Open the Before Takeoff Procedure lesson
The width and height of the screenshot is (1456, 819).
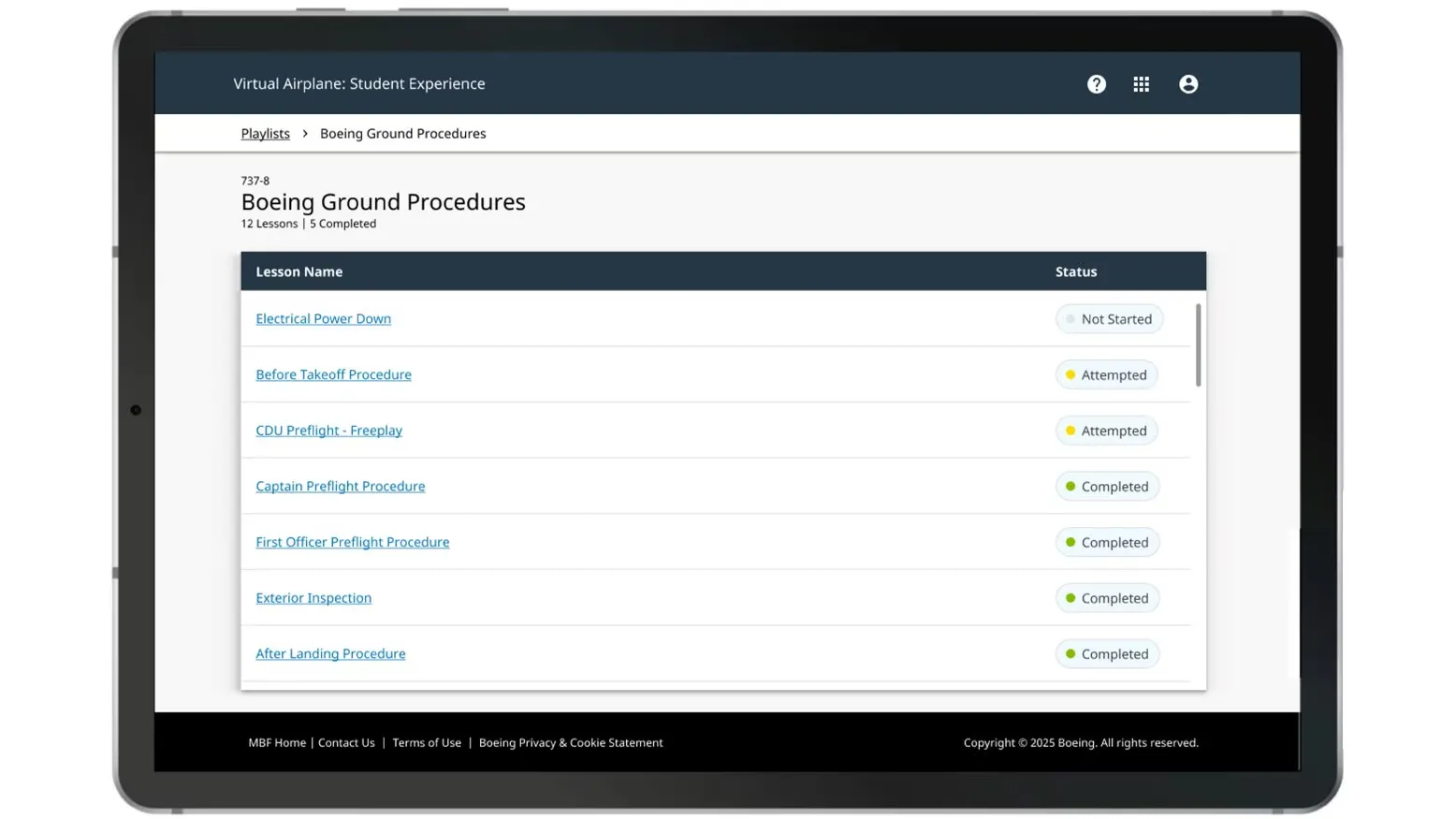pyautogui.click(x=333, y=374)
